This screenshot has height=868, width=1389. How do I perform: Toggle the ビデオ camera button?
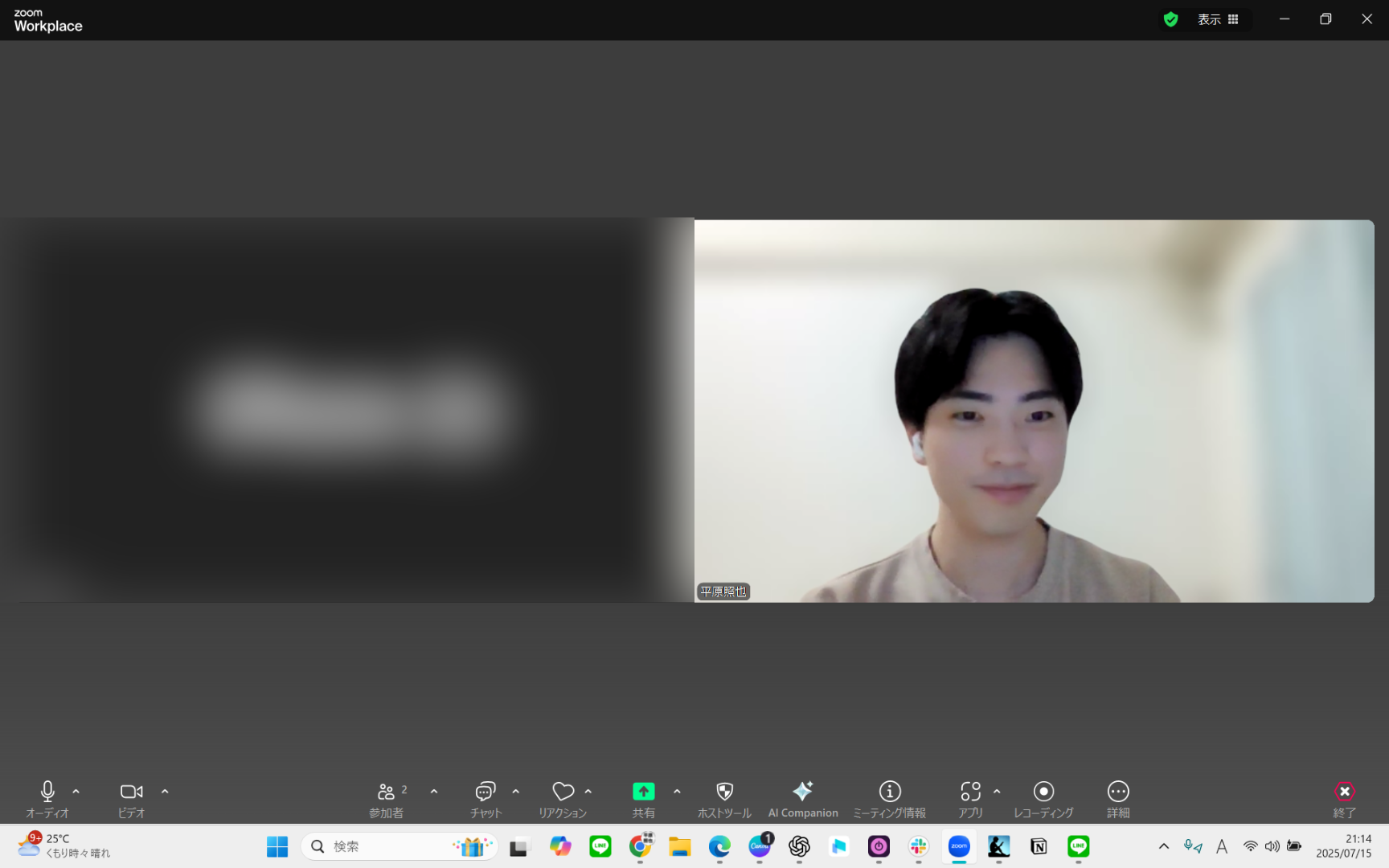132,799
